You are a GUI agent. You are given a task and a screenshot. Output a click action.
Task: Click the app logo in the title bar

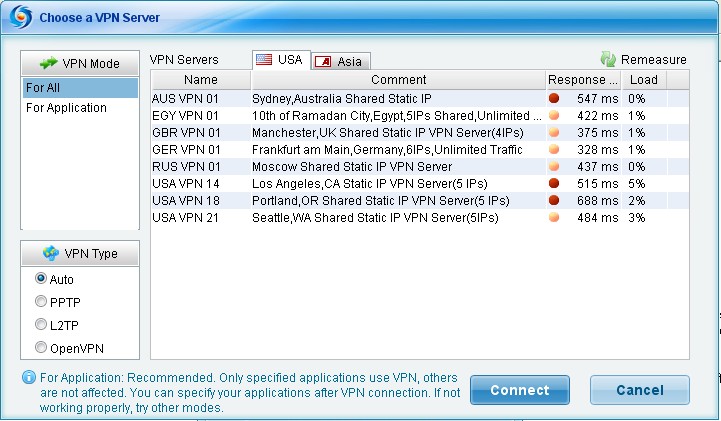click(x=21, y=17)
